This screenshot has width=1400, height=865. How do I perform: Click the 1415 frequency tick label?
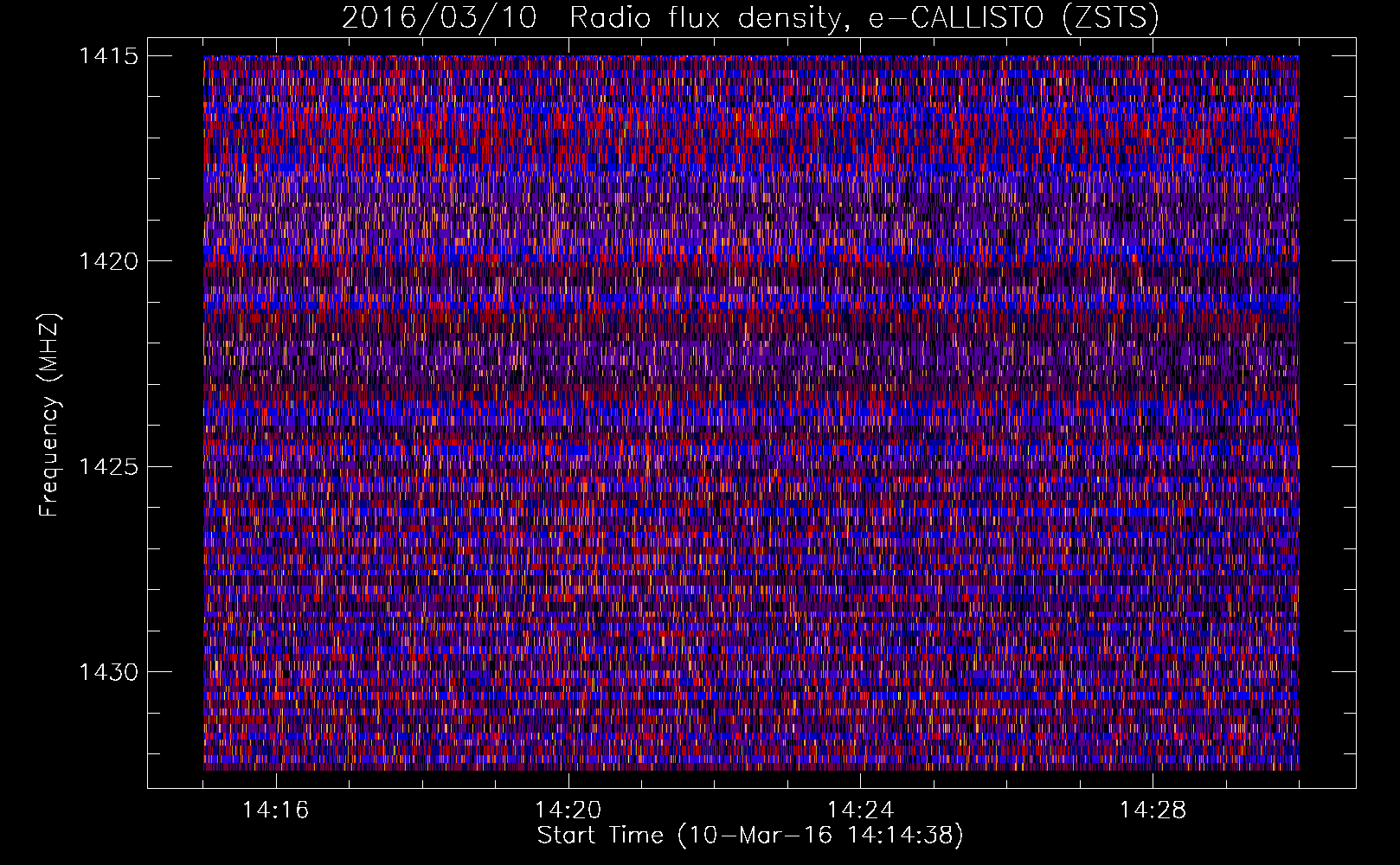coord(108,56)
